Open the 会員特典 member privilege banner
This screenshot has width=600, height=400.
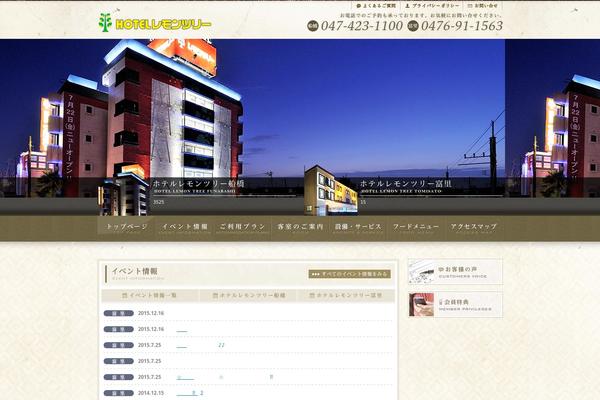click(x=455, y=305)
